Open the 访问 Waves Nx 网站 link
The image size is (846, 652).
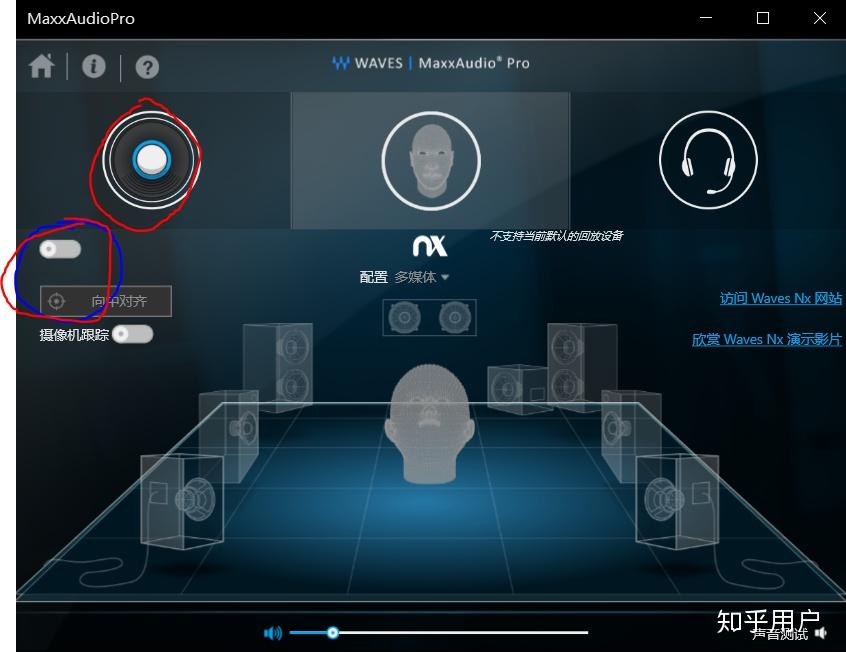coord(780,298)
